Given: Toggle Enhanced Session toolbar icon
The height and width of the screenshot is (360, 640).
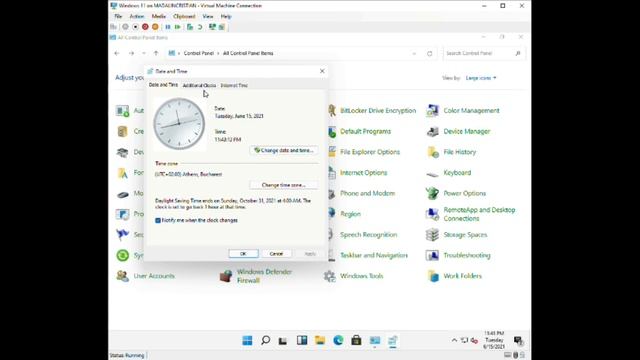Looking at the screenshot, I should click(x=212, y=27).
